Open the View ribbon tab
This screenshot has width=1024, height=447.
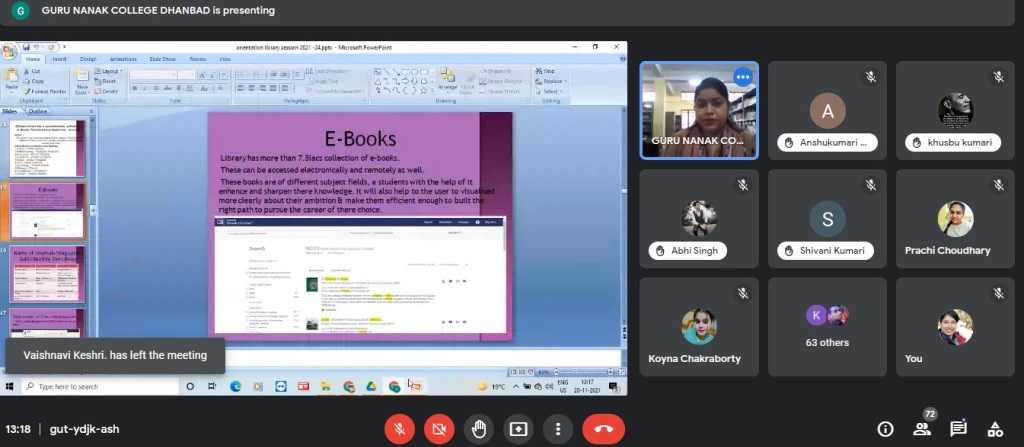pos(225,59)
